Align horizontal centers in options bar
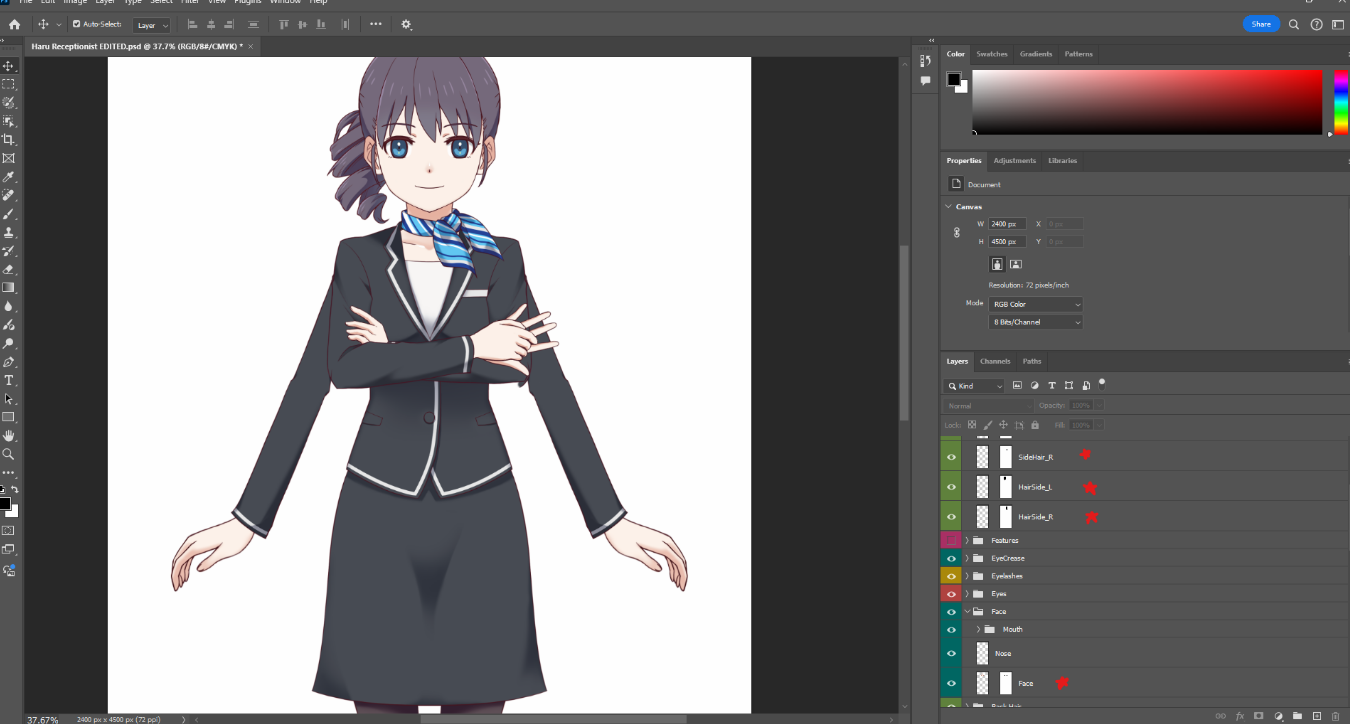Viewport: 1350px width, 724px height. tap(211, 24)
